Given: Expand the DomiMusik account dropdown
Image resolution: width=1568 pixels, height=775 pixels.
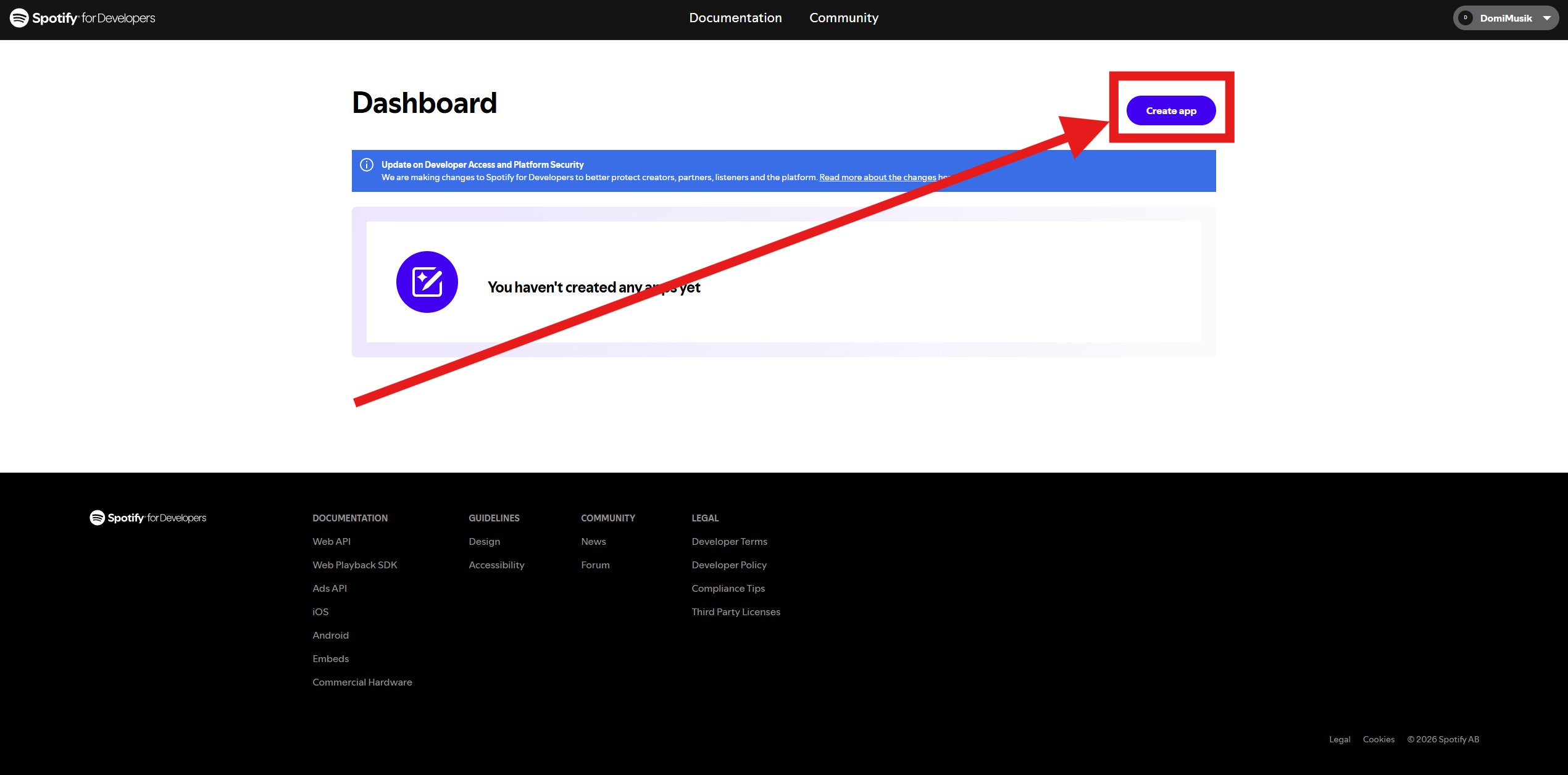Looking at the screenshot, I should pyautogui.click(x=1548, y=18).
